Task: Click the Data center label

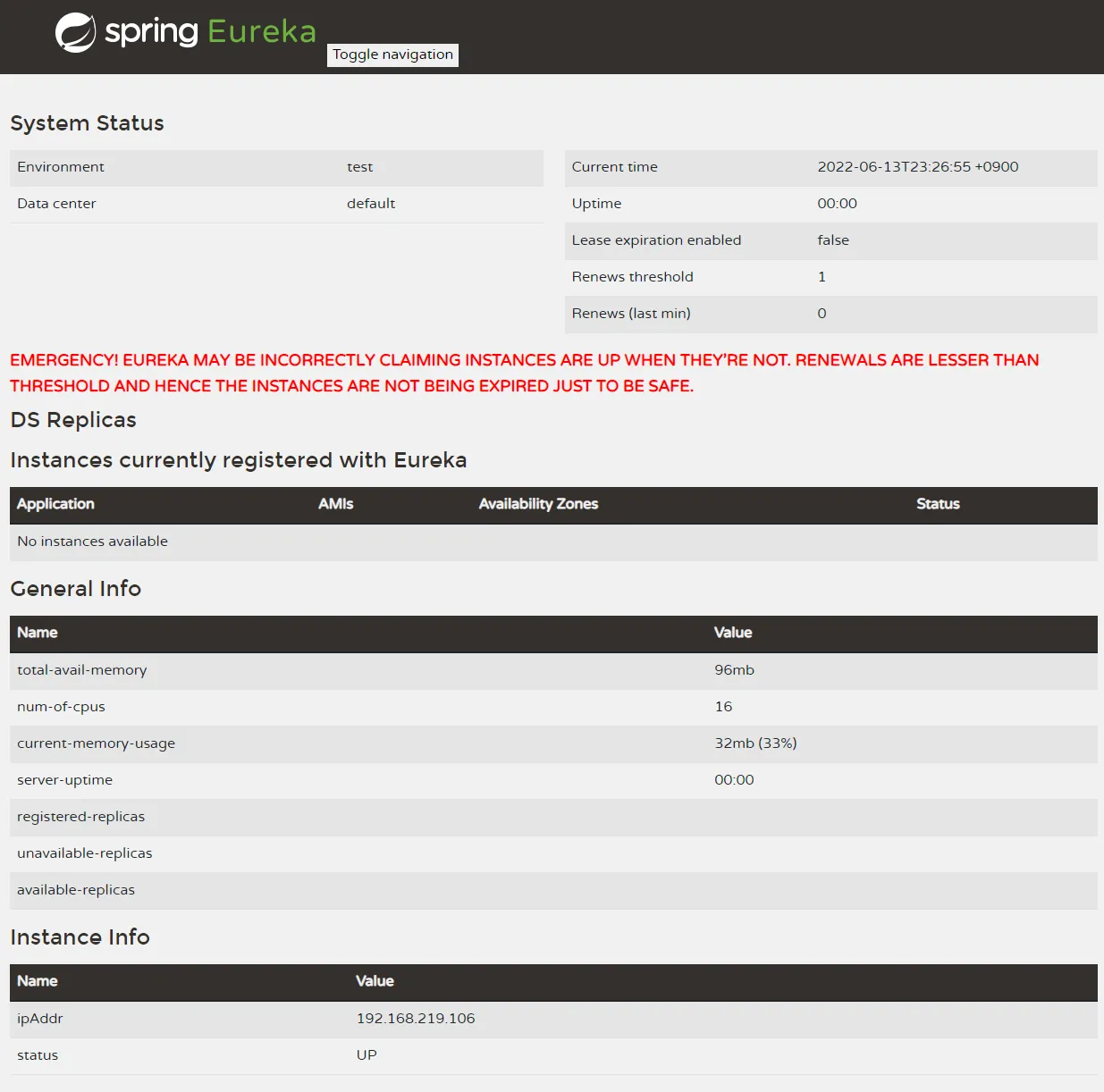Action: [x=56, y=204]
